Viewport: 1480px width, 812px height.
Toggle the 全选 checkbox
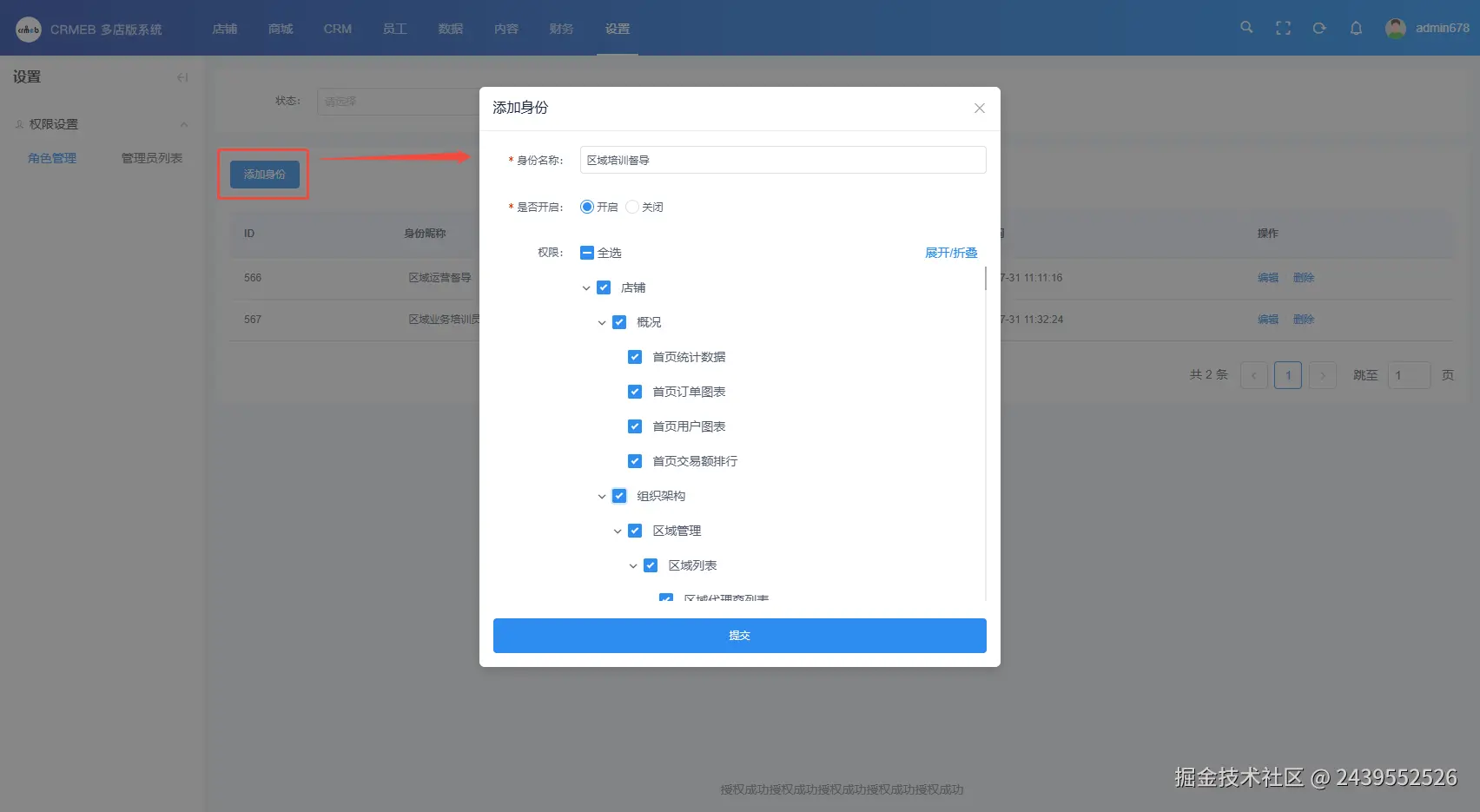[587, 253]
